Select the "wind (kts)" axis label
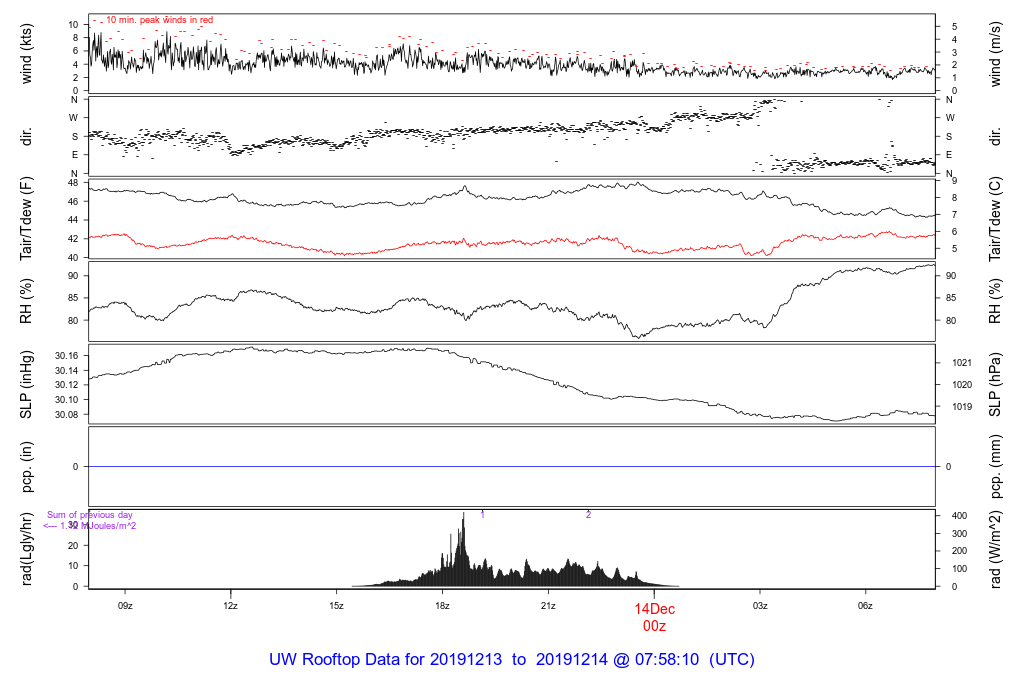 pos(26,54)
